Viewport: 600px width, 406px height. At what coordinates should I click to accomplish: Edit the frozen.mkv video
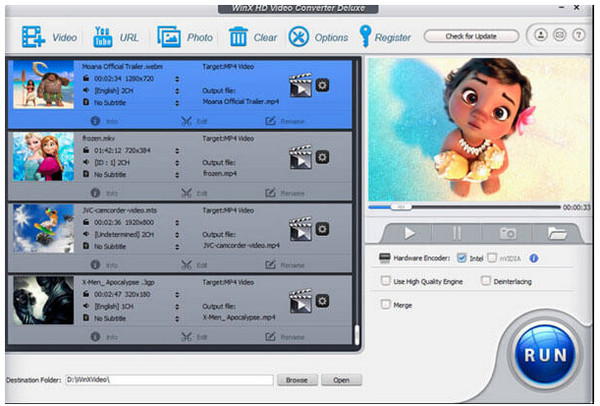[x=194, y=193]
